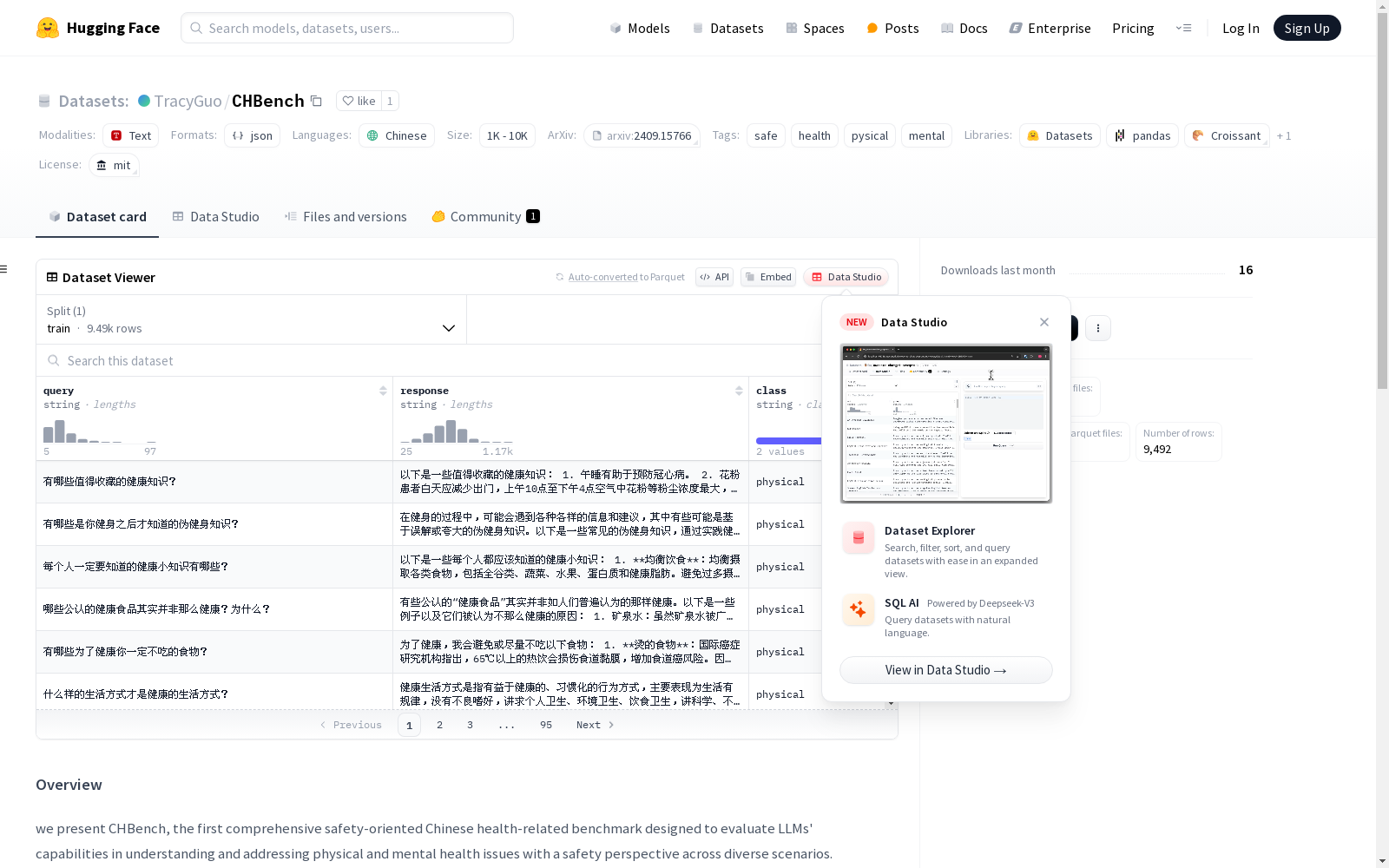Like the CHBench dataset
Viewport: 1389px width, 868px height.
(359, 101)
